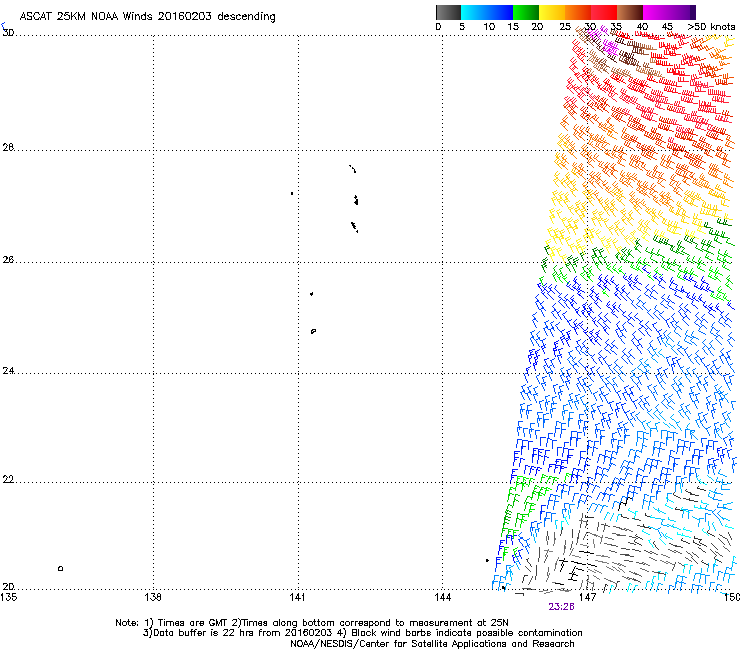Viewport: 740px width, 650px height.
Task: Select the green 15-20 knots color swatch
Action: click(526, 12)
